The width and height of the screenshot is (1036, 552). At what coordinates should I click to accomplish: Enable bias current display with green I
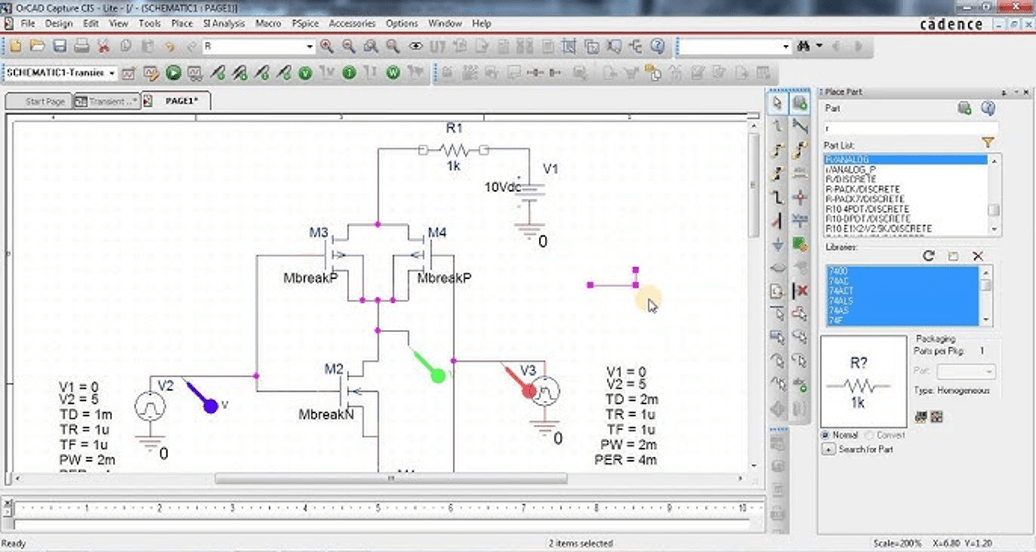coord(350,73)
